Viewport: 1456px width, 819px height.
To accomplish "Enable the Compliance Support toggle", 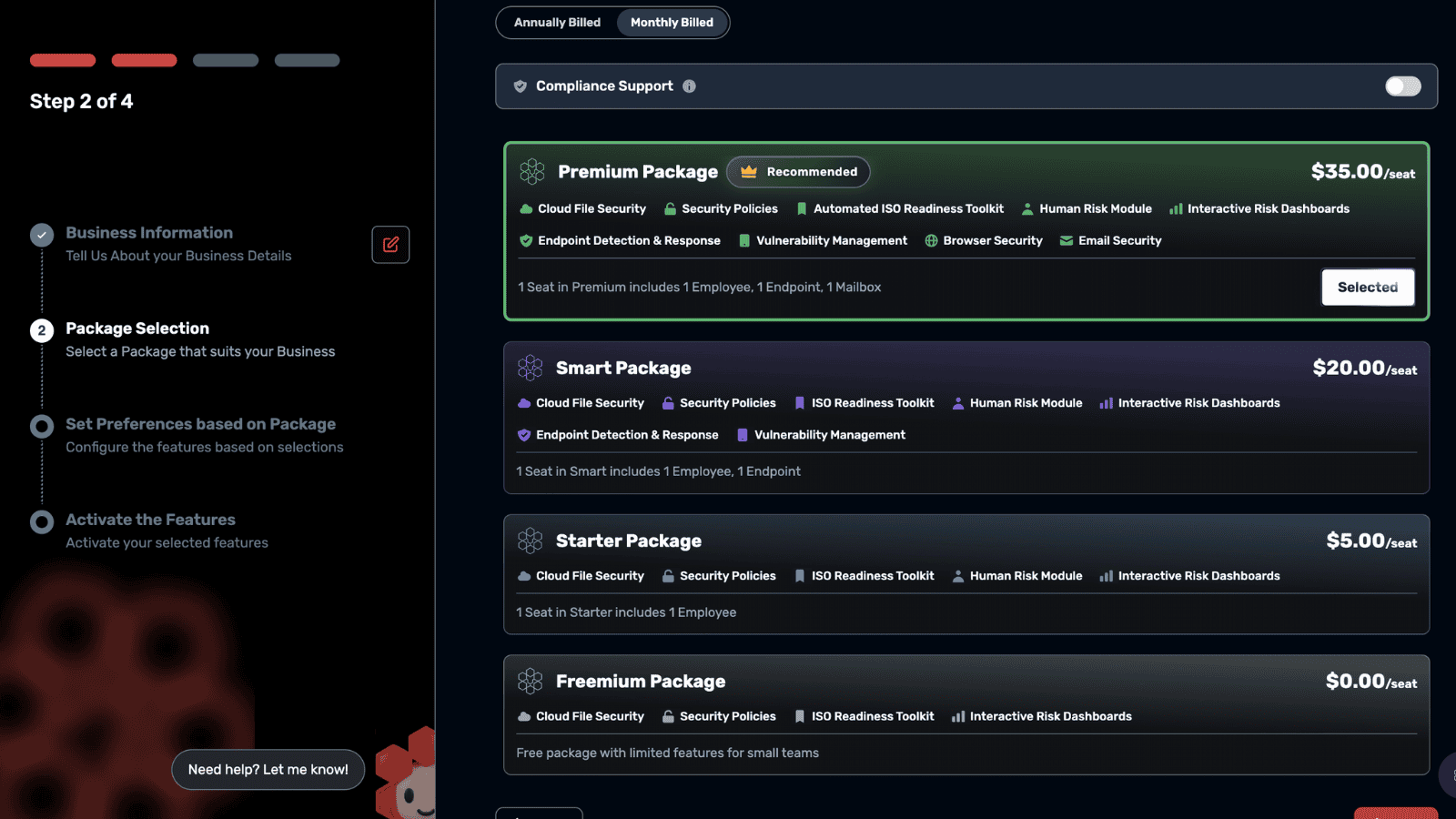I will (1402, 86).
